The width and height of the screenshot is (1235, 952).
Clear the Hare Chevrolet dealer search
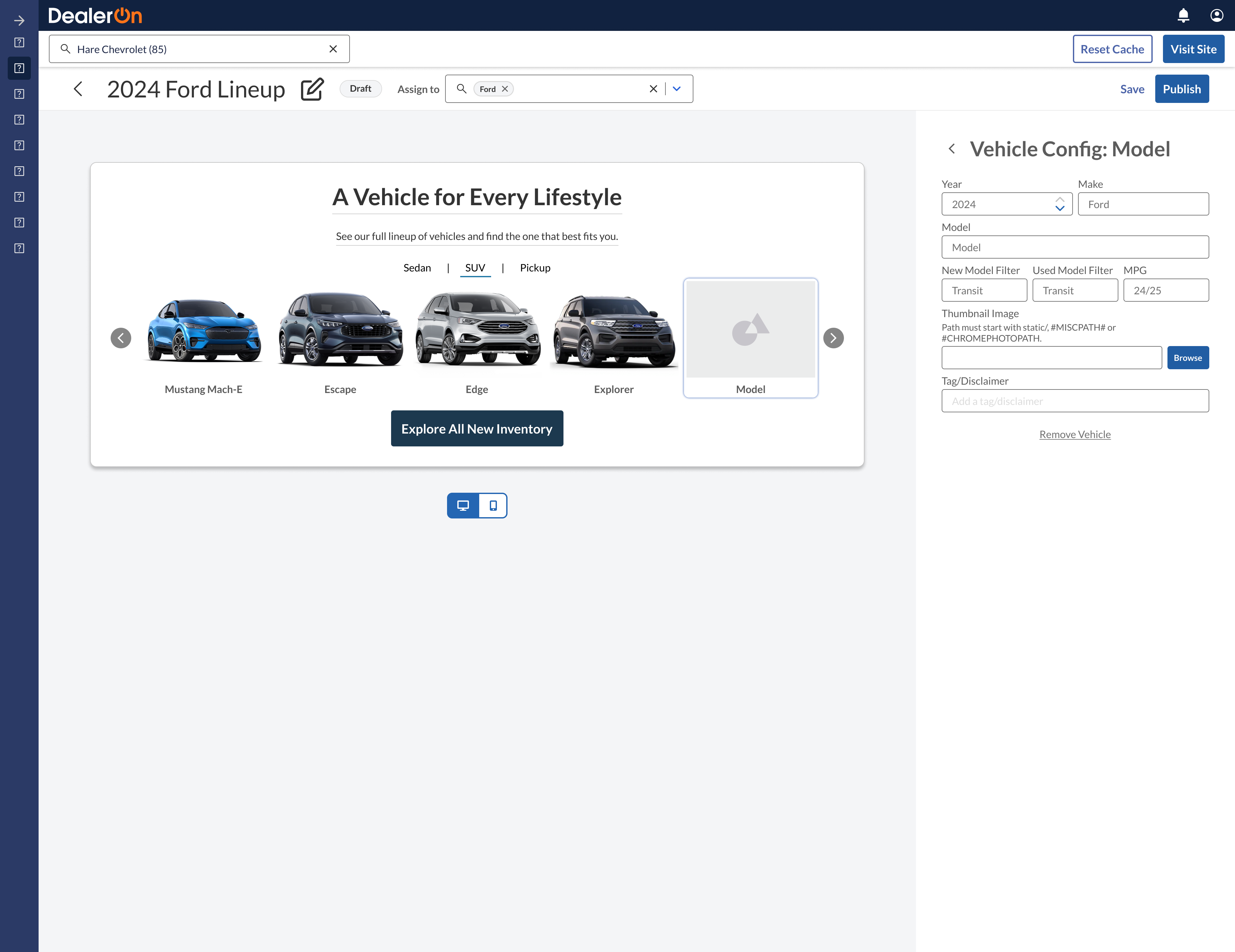coord(333,49)
